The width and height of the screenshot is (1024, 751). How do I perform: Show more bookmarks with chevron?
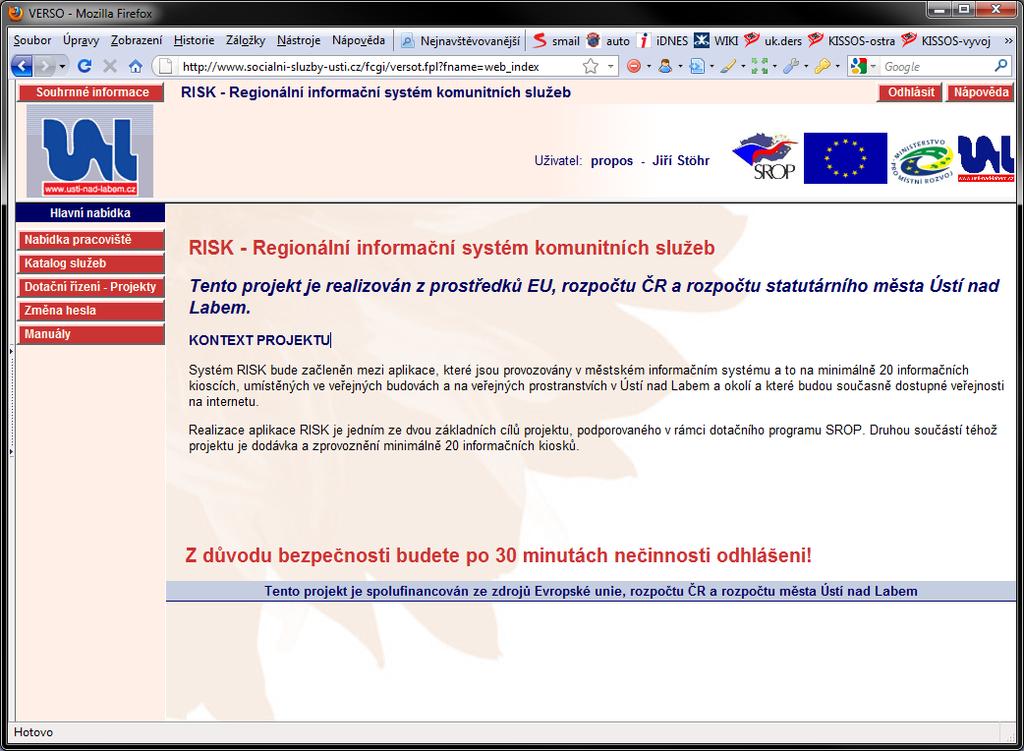pos(1008,41)
